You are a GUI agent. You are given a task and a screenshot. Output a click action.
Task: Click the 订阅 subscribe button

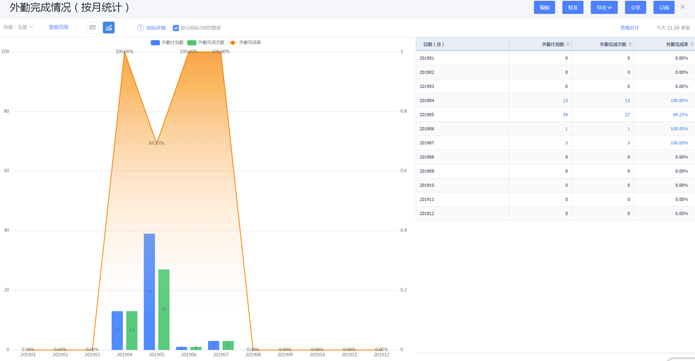click(664, 8)
